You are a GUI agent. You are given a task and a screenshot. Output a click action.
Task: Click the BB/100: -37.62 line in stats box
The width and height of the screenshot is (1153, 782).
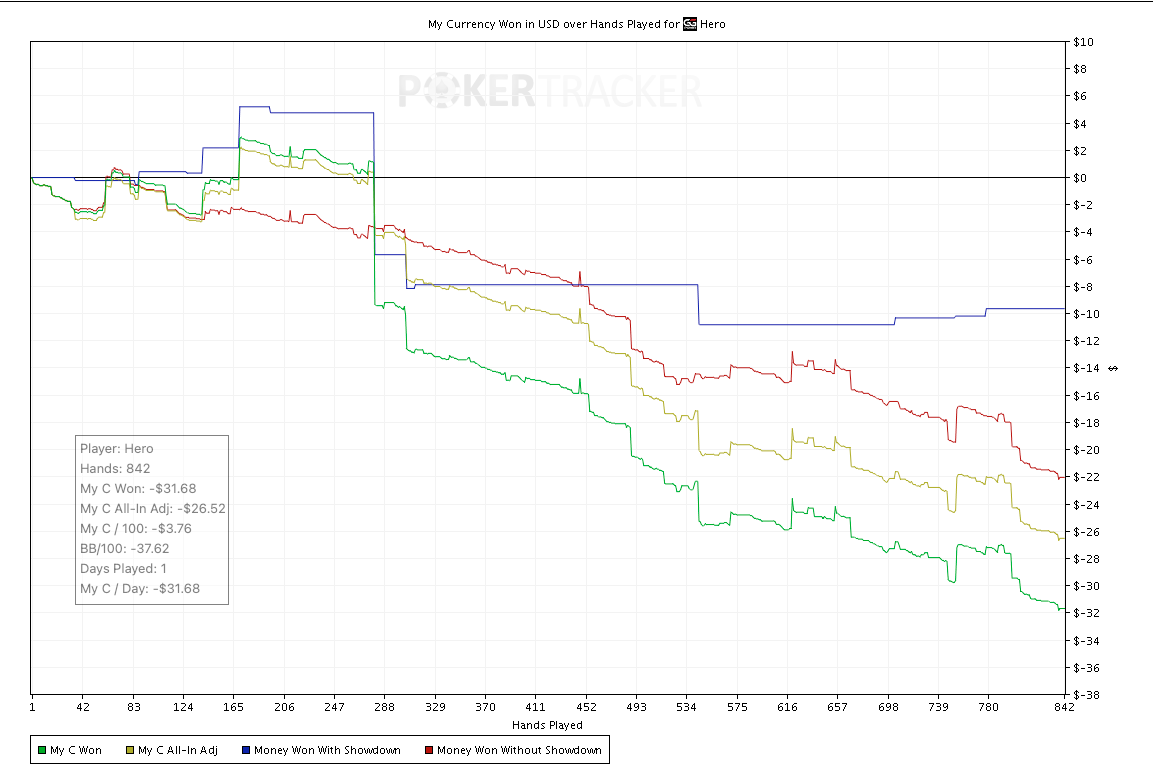pos(124,548)
